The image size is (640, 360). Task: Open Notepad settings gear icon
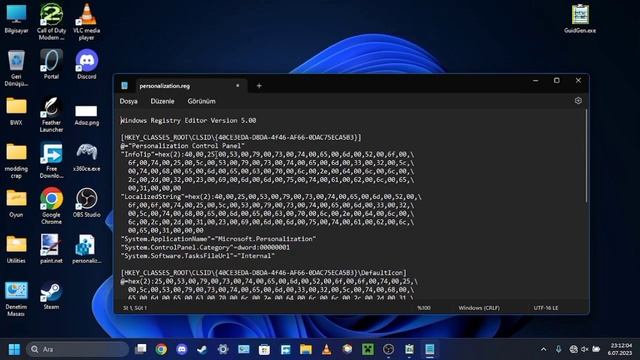coord(578,101)
